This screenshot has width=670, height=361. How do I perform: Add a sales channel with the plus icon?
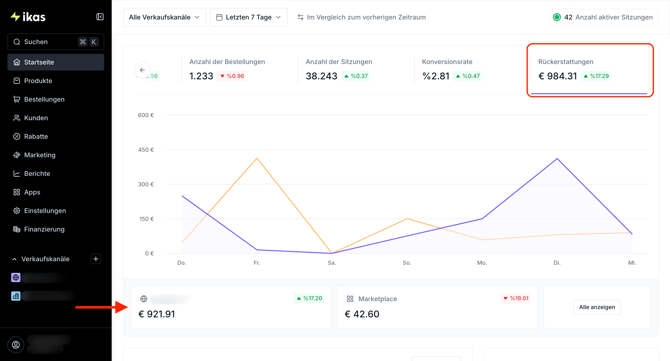tap(96, 259)
